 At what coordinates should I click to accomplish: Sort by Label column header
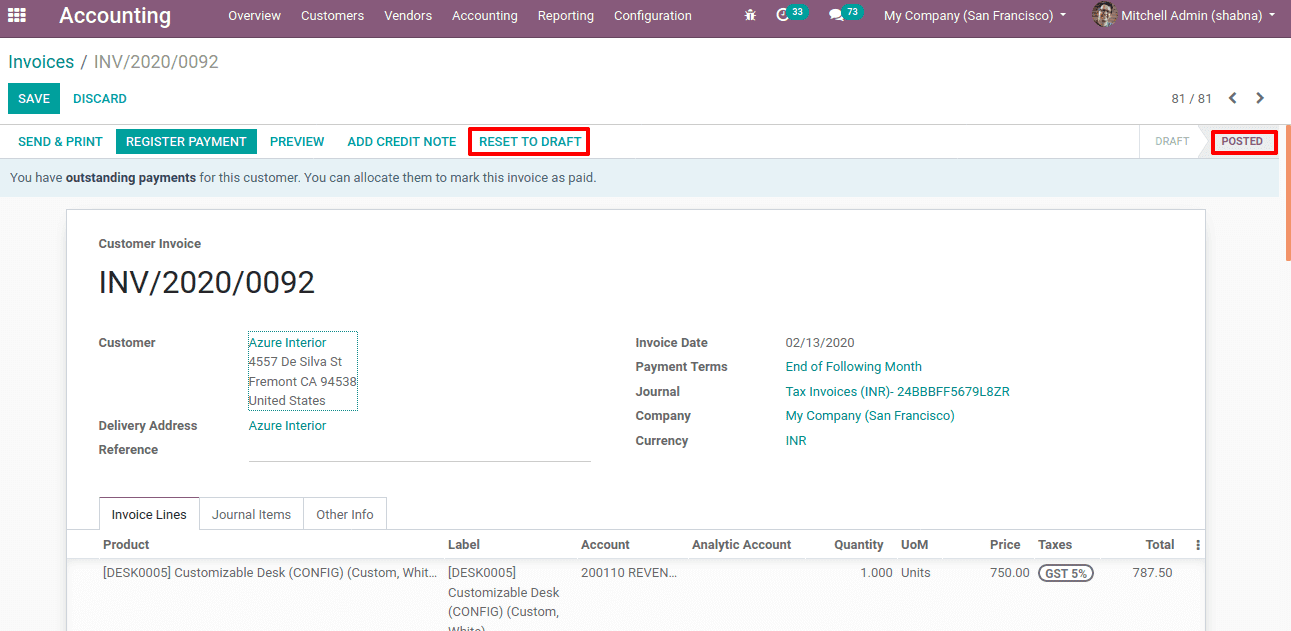[x=464, y=545]
